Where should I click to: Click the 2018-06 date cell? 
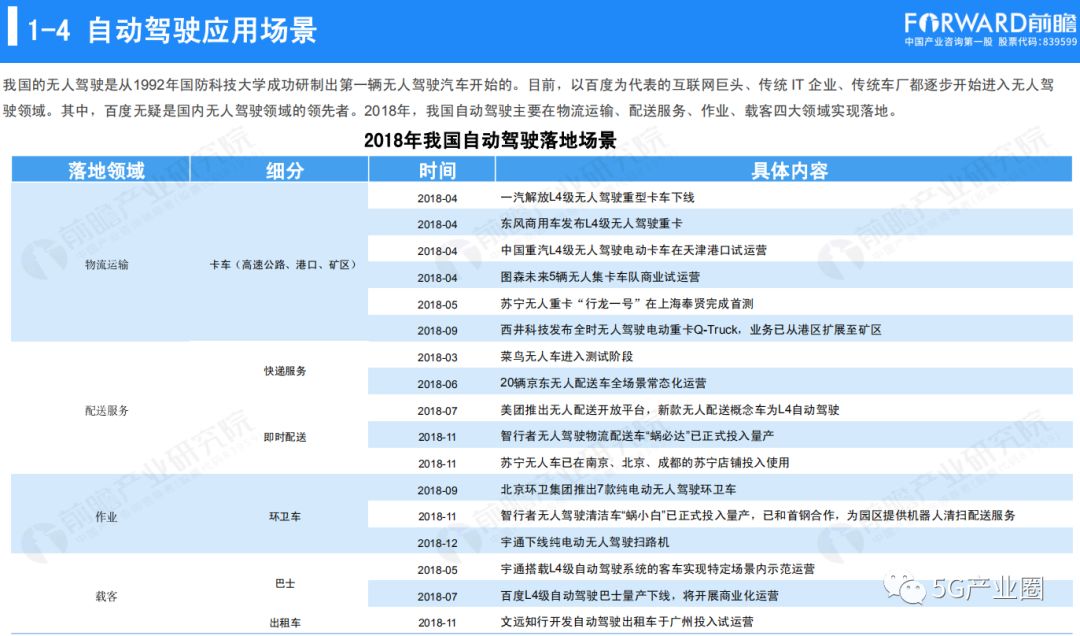pos(437,384)
